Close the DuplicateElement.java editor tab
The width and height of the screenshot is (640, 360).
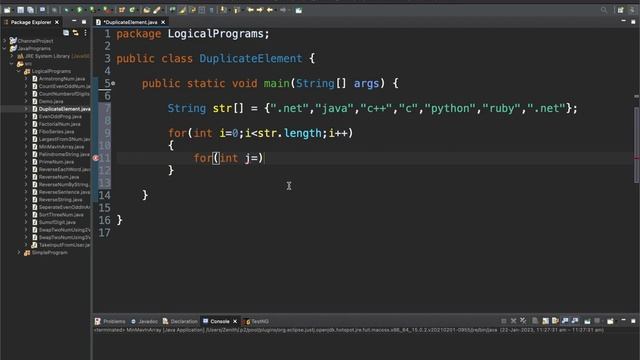(163, 22)
